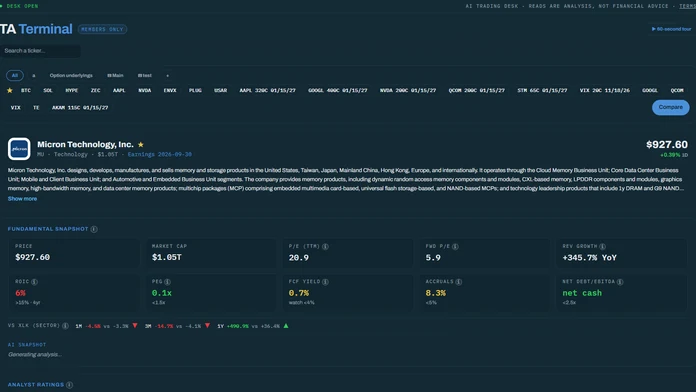Click the AI Snapshot heading

27,345
